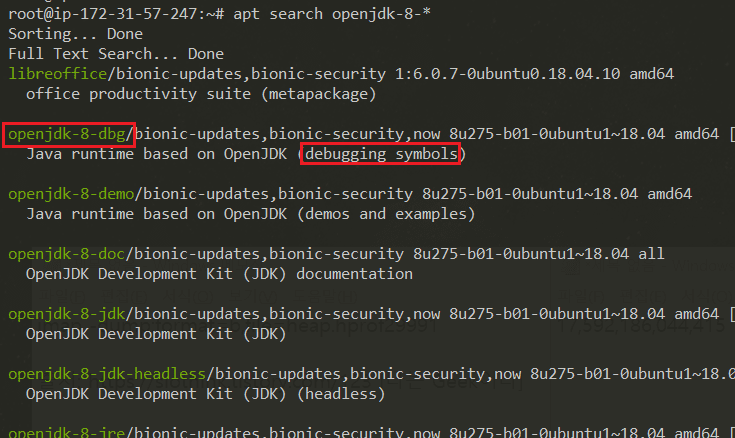Click the highlighted 'debugging symbols' text

383,154
